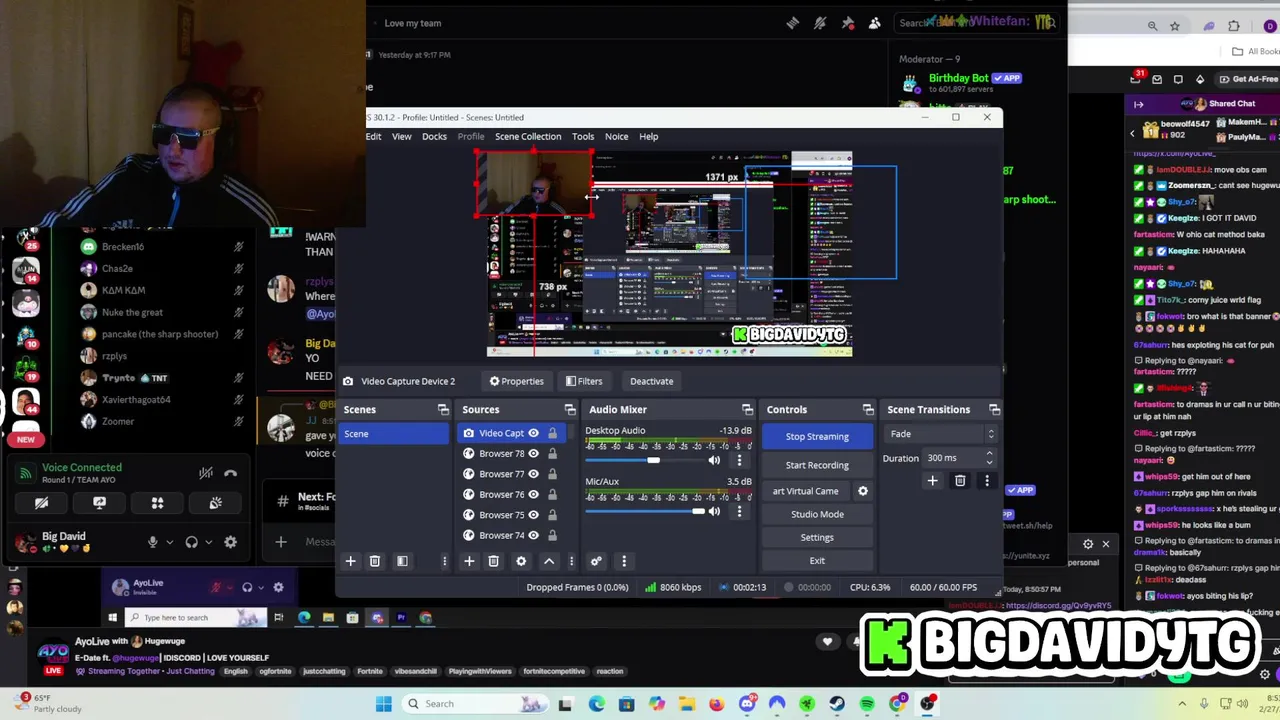The height and width of the screenshot is (720, 1280).
Task: Unlock the Browser 78 source
Action: click(x=552, y=454)
